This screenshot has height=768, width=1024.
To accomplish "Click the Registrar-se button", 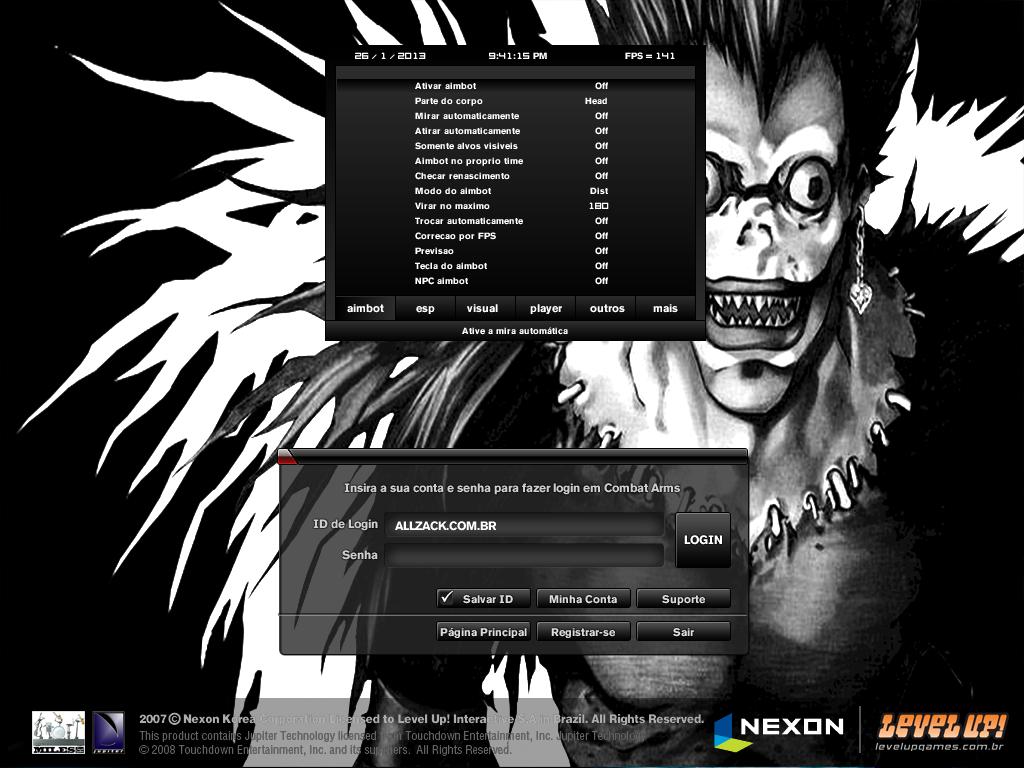I will pyautogui.click(x=583, y=632).
